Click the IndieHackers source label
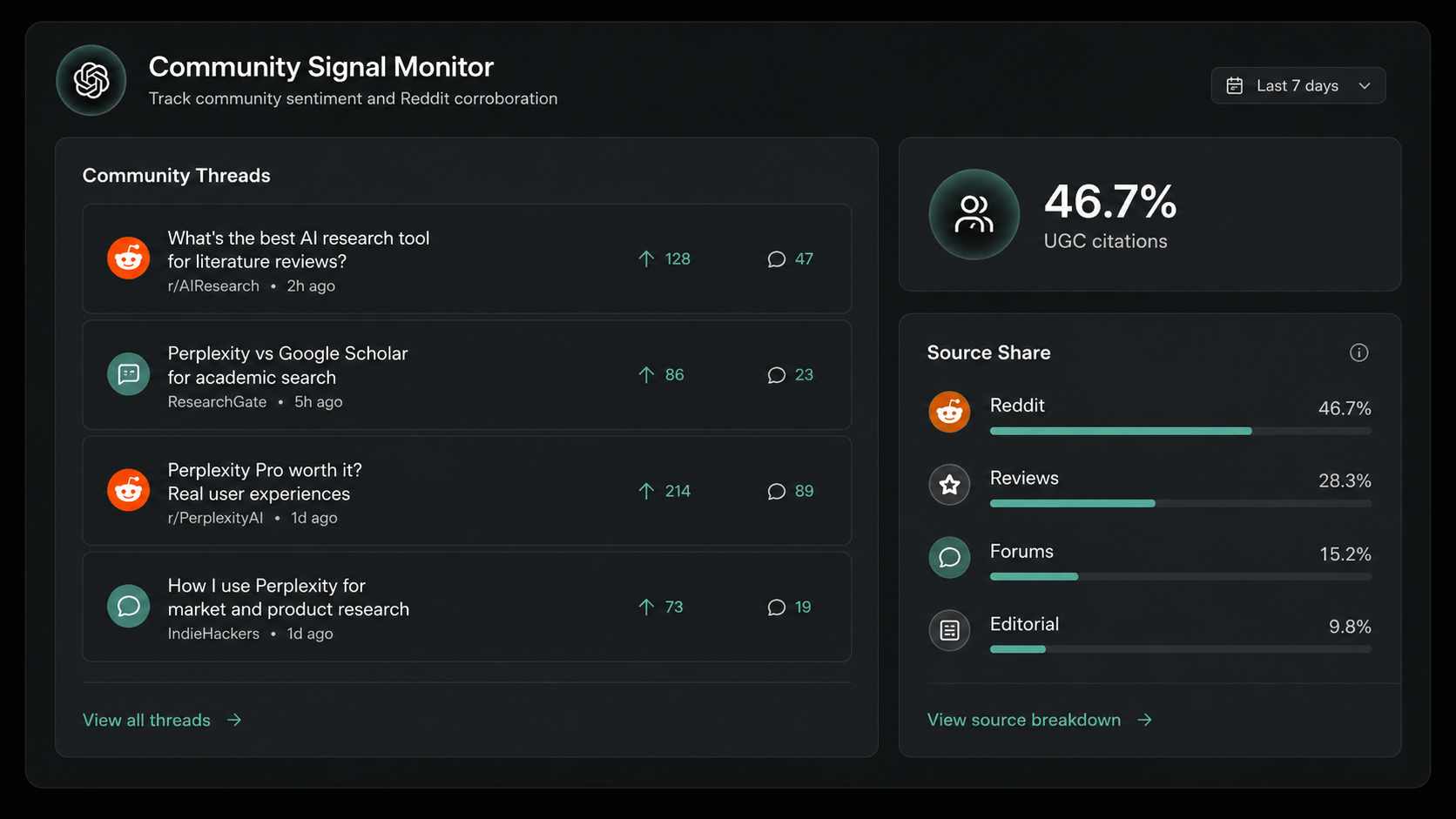The height and width of the screenshot is (819, 1456). (x=213, y=634)
